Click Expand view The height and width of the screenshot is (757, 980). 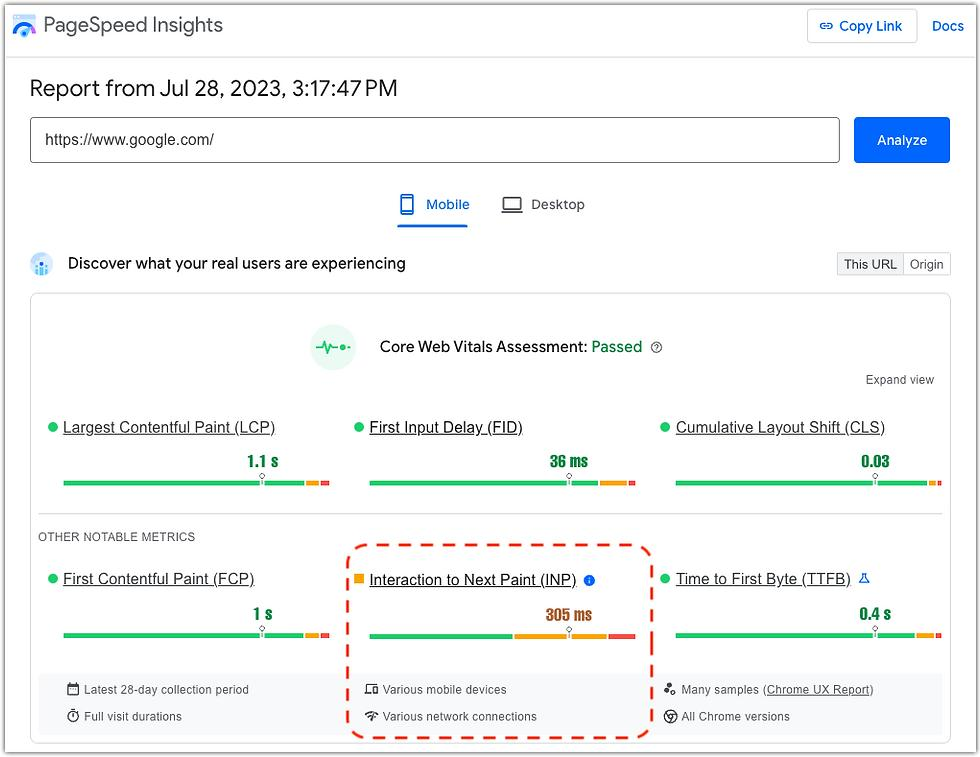[x=899, y=379]
